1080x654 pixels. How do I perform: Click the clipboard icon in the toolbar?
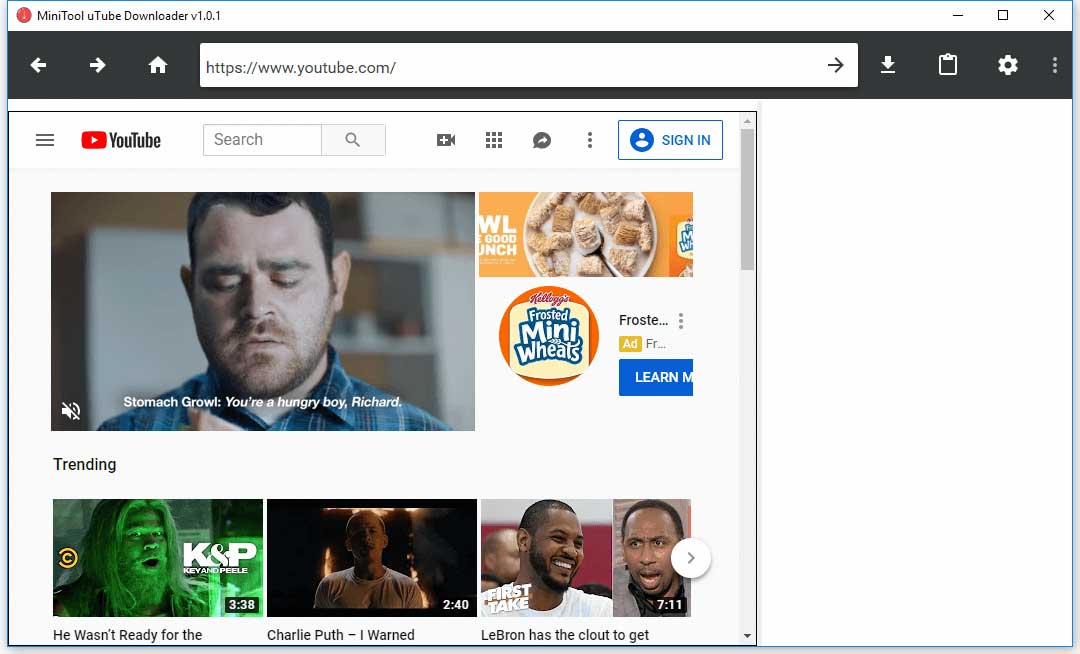pyautogui.click(x=947, y=65)
